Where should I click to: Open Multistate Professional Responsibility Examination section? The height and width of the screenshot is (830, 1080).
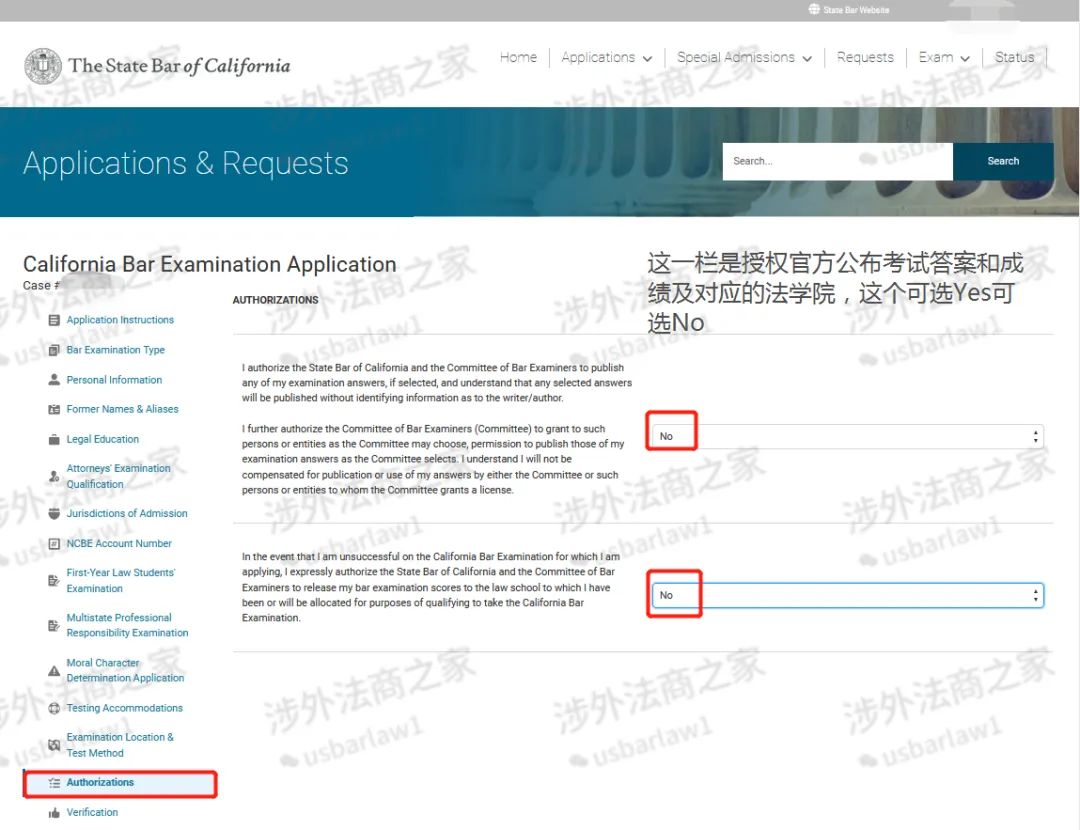(127, 625)
